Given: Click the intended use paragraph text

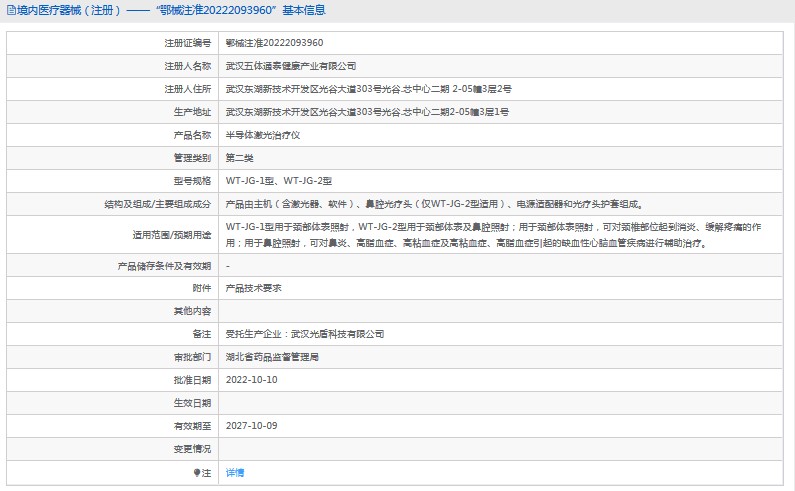Looking at the screenshot, I should click(x=493, y=235).
